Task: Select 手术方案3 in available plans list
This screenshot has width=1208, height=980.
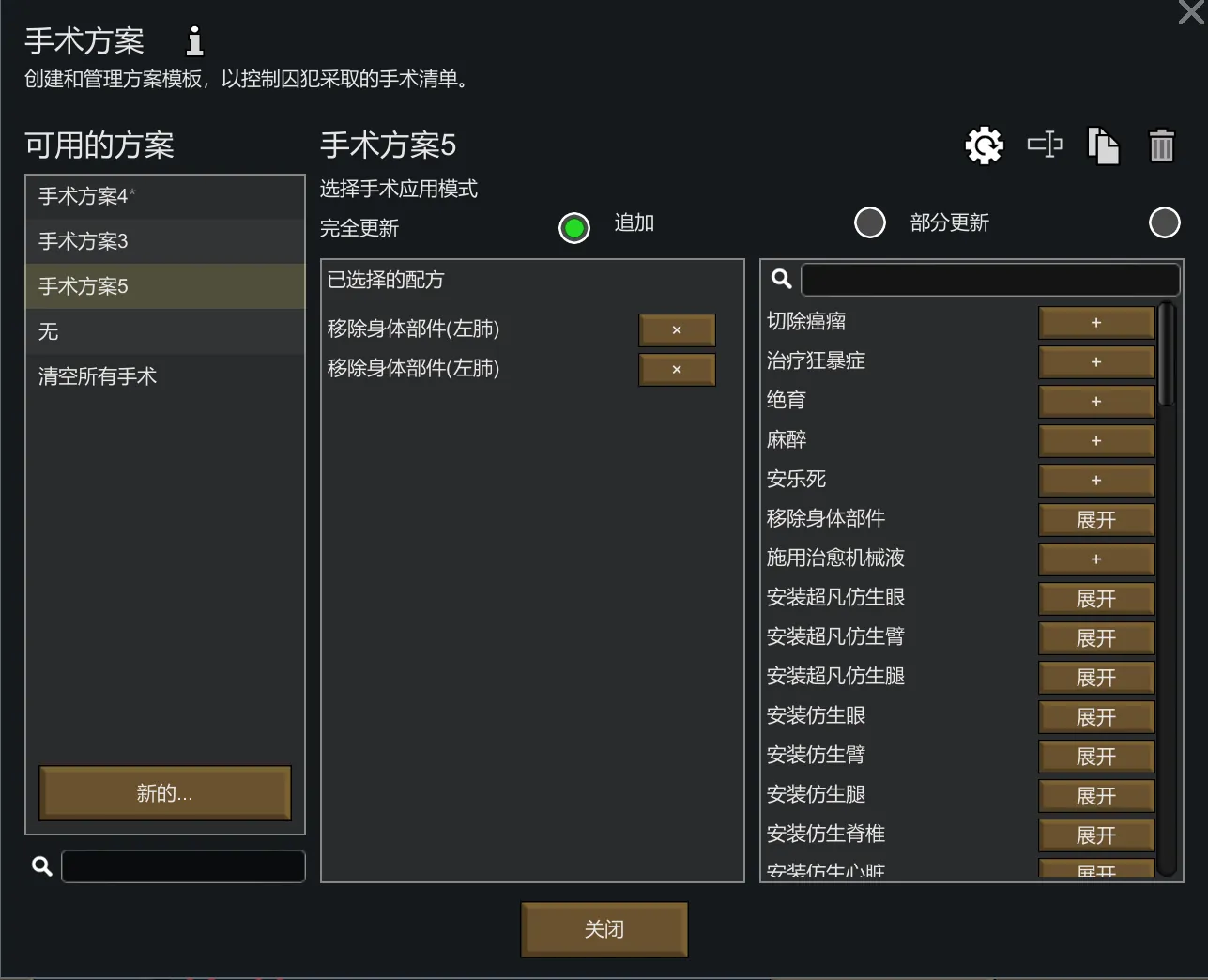Action: pyautogui.click(x=165, y=241)
